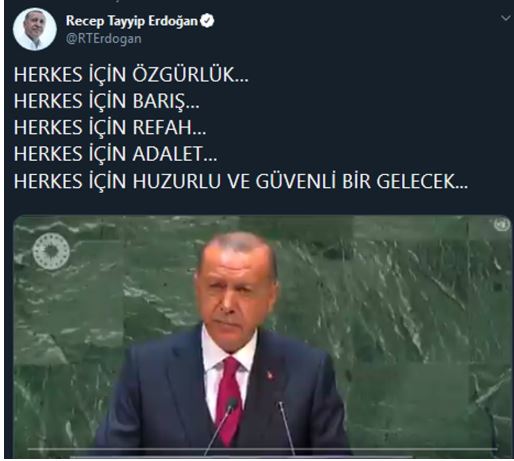Select the HERKES İÇİN REFAH line
Viewport: 514px width, 461px height.
pos(110,127)
